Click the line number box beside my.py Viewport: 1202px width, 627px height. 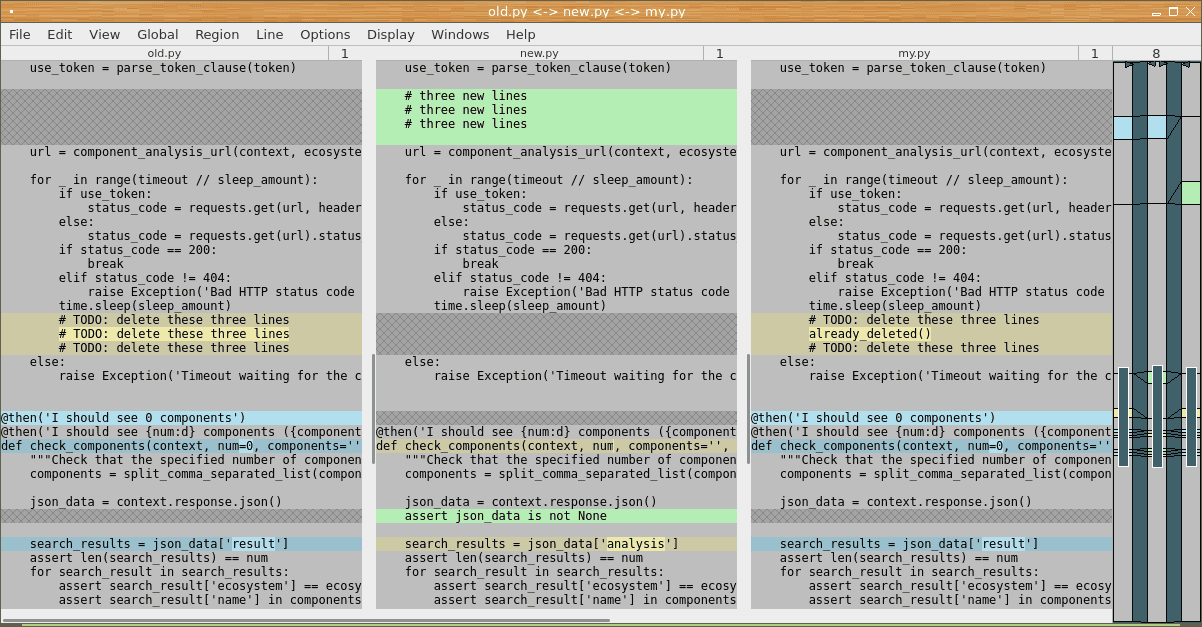click(1095, 53)
